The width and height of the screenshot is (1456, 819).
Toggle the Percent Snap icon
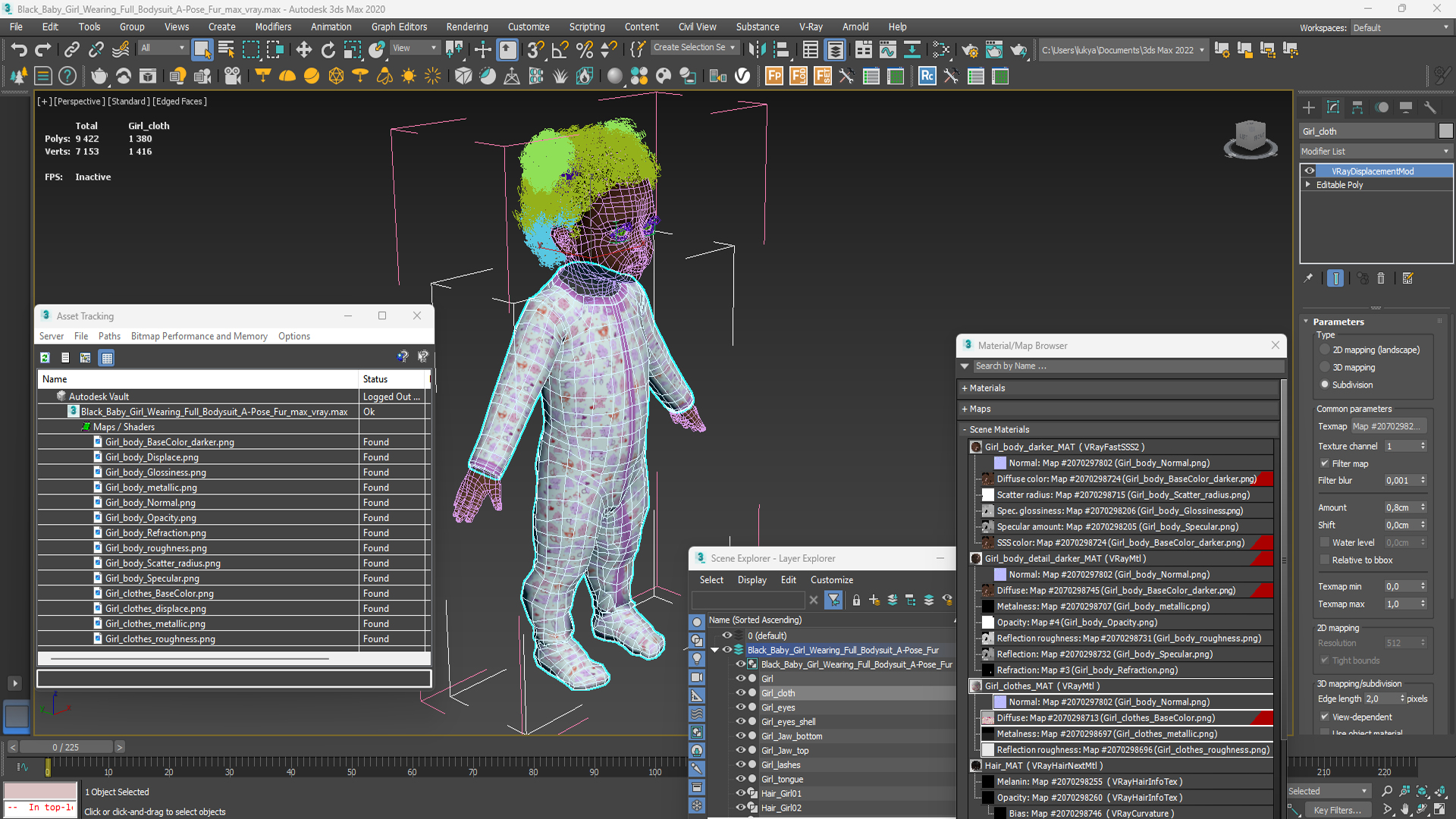tap(584, 50)
